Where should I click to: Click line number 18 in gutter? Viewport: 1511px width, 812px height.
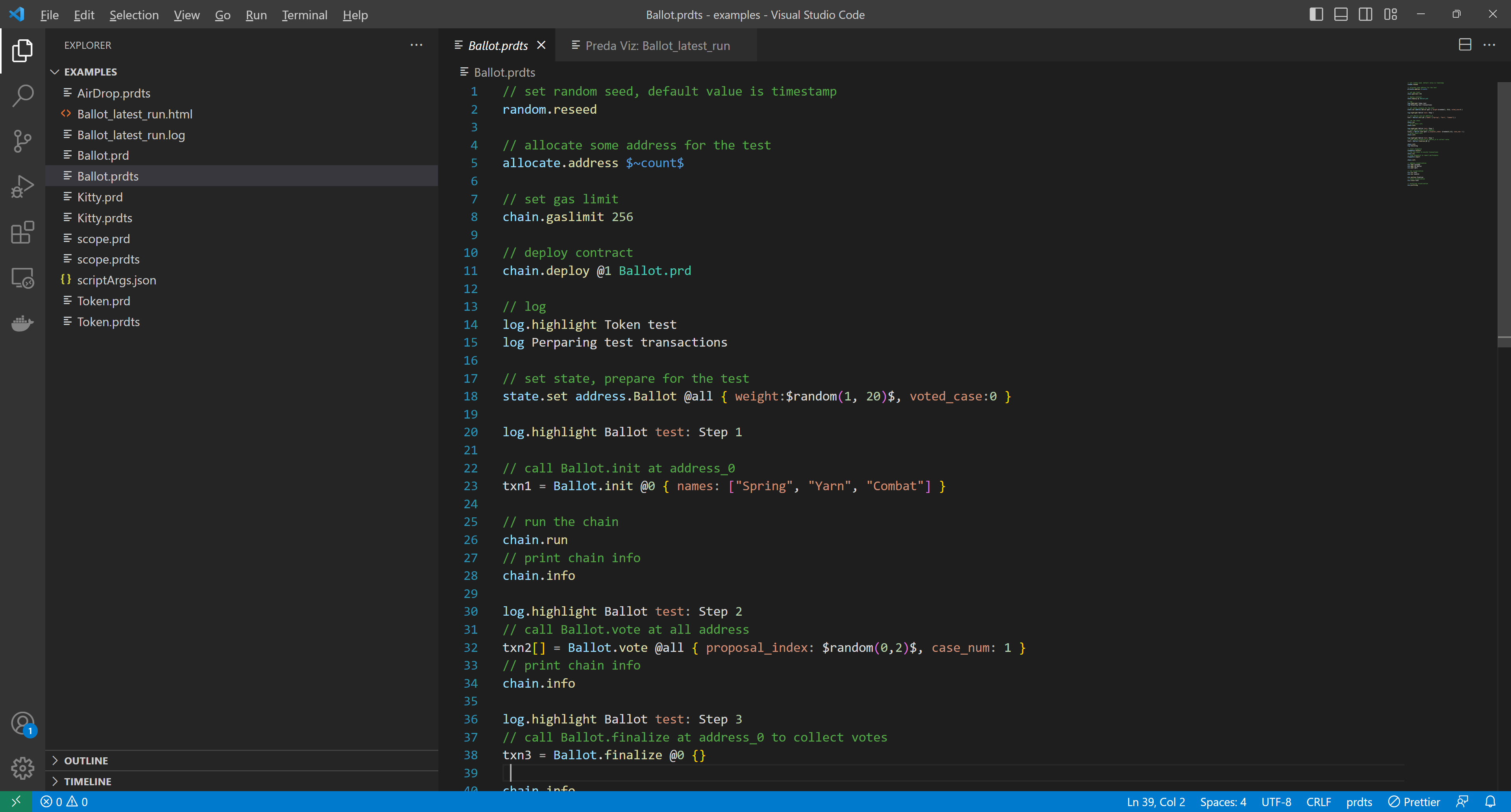tap(471, 396)
